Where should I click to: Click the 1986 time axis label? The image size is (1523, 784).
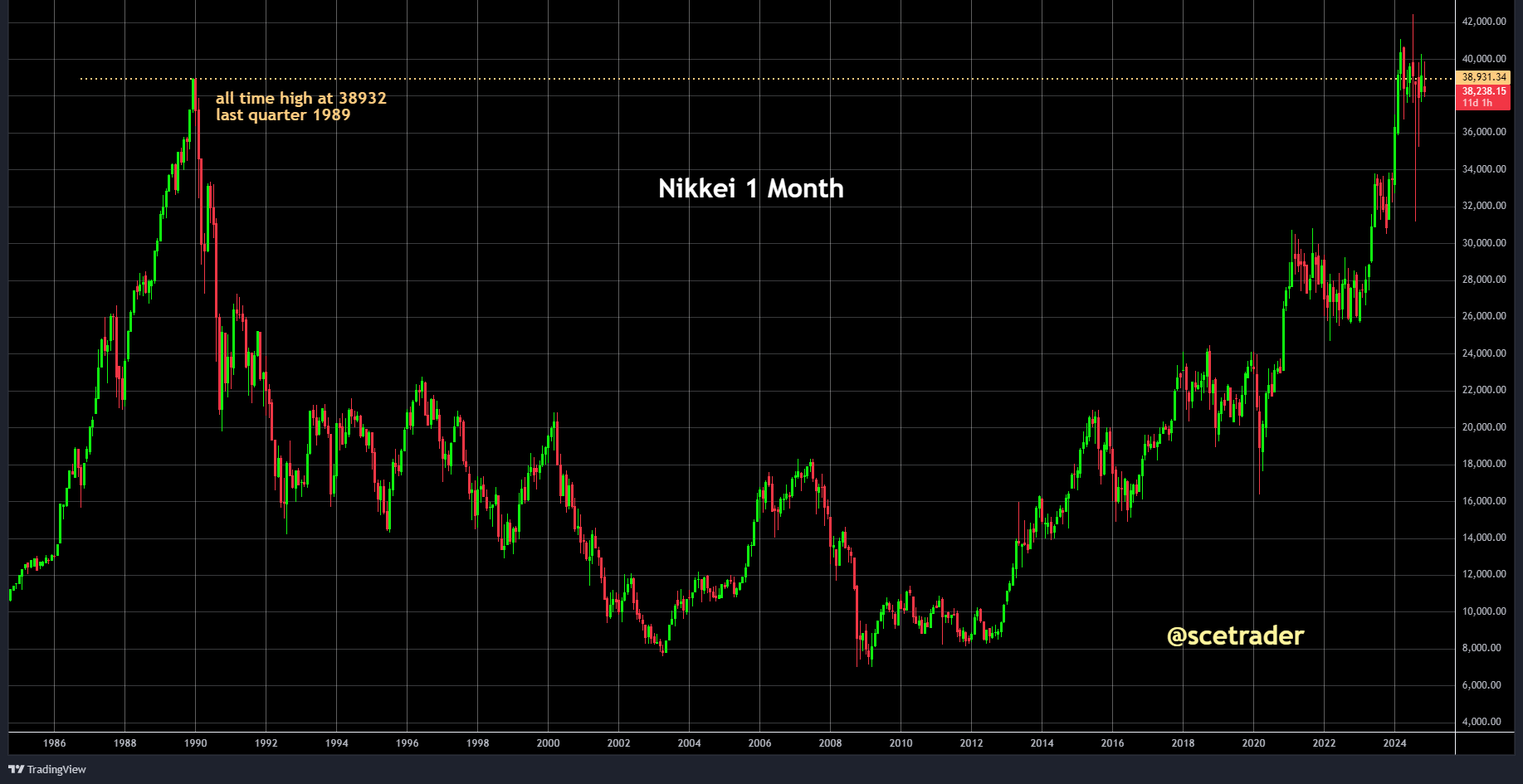[55, 743]
